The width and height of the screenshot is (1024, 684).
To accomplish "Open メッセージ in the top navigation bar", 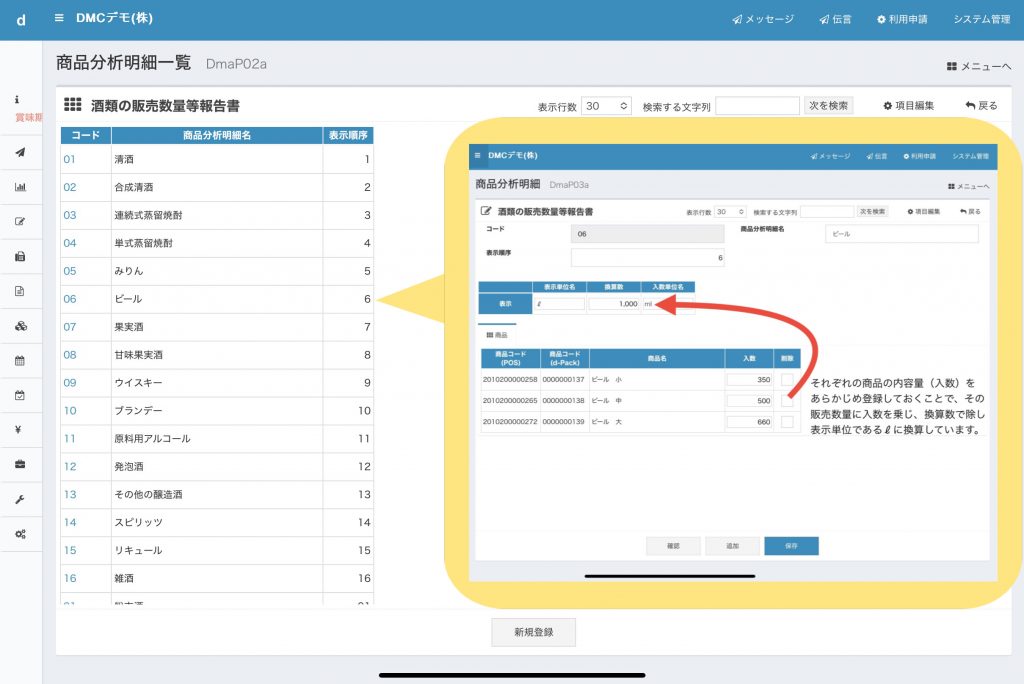I will click(x=762, y=19).
